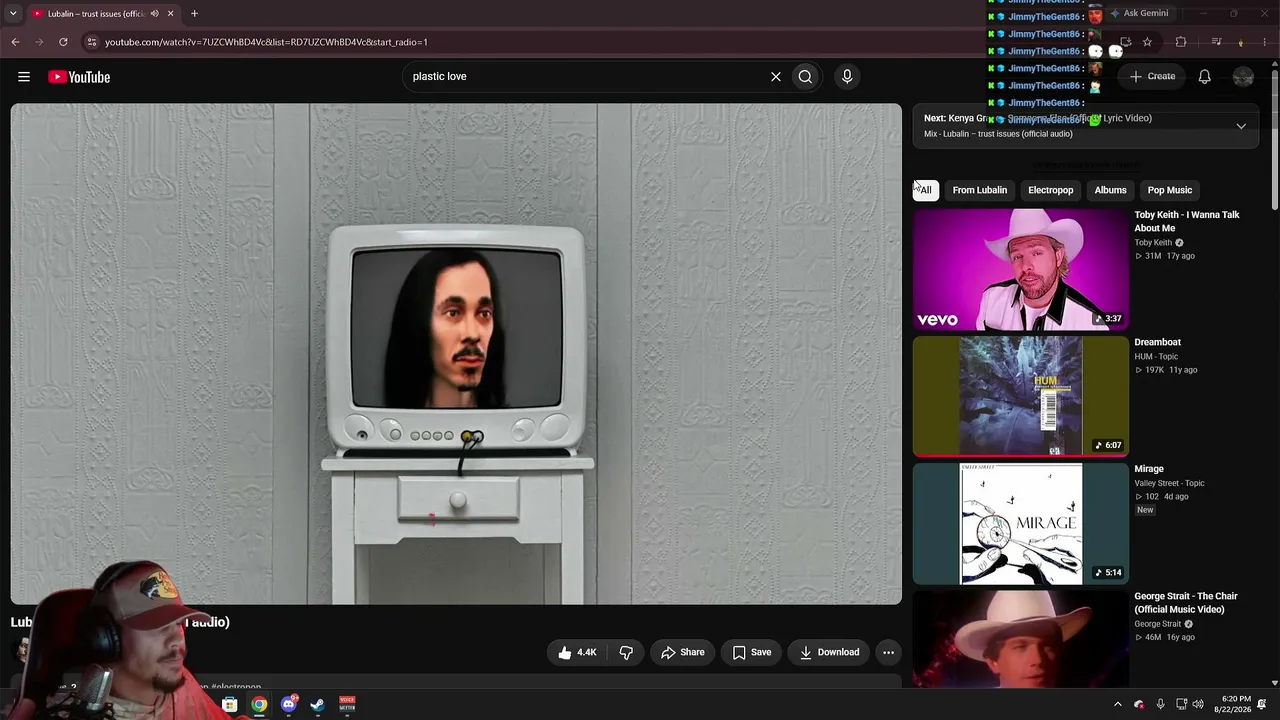Open 'Toby Keith - I Wanna Talk About Me' title
Screen dimensions: 1280x720
(1187, 221)
